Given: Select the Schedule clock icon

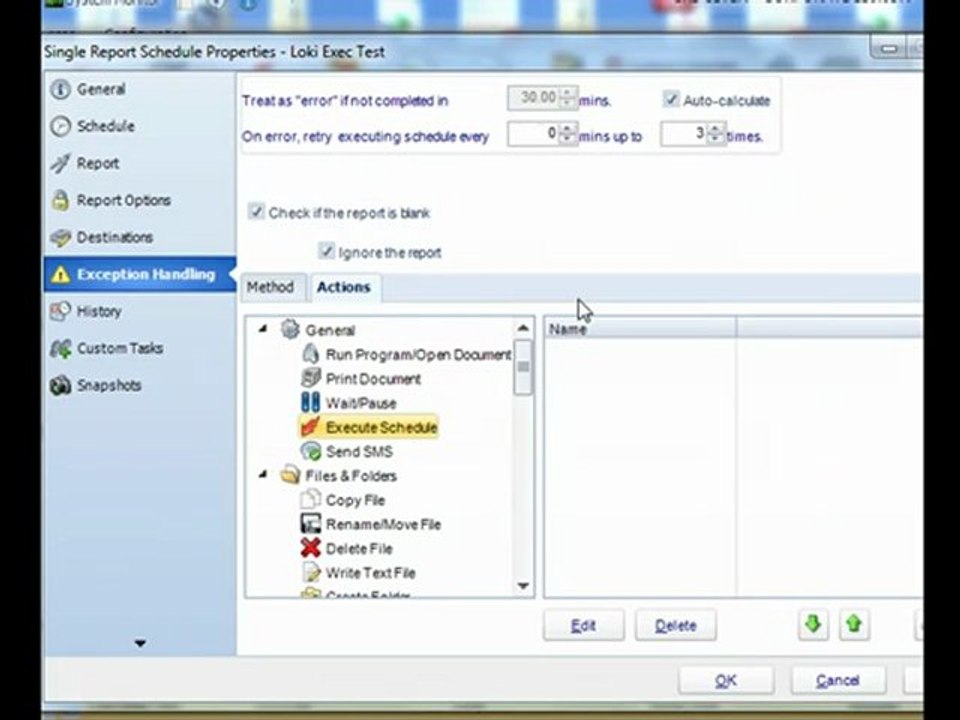Looking at the screenshot, I should 60,126.
